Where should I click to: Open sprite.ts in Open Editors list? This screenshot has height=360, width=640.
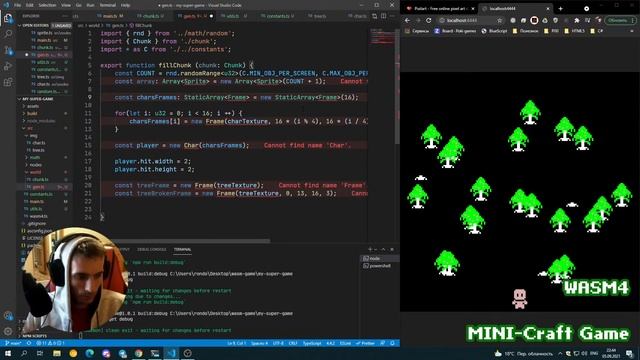45,33
